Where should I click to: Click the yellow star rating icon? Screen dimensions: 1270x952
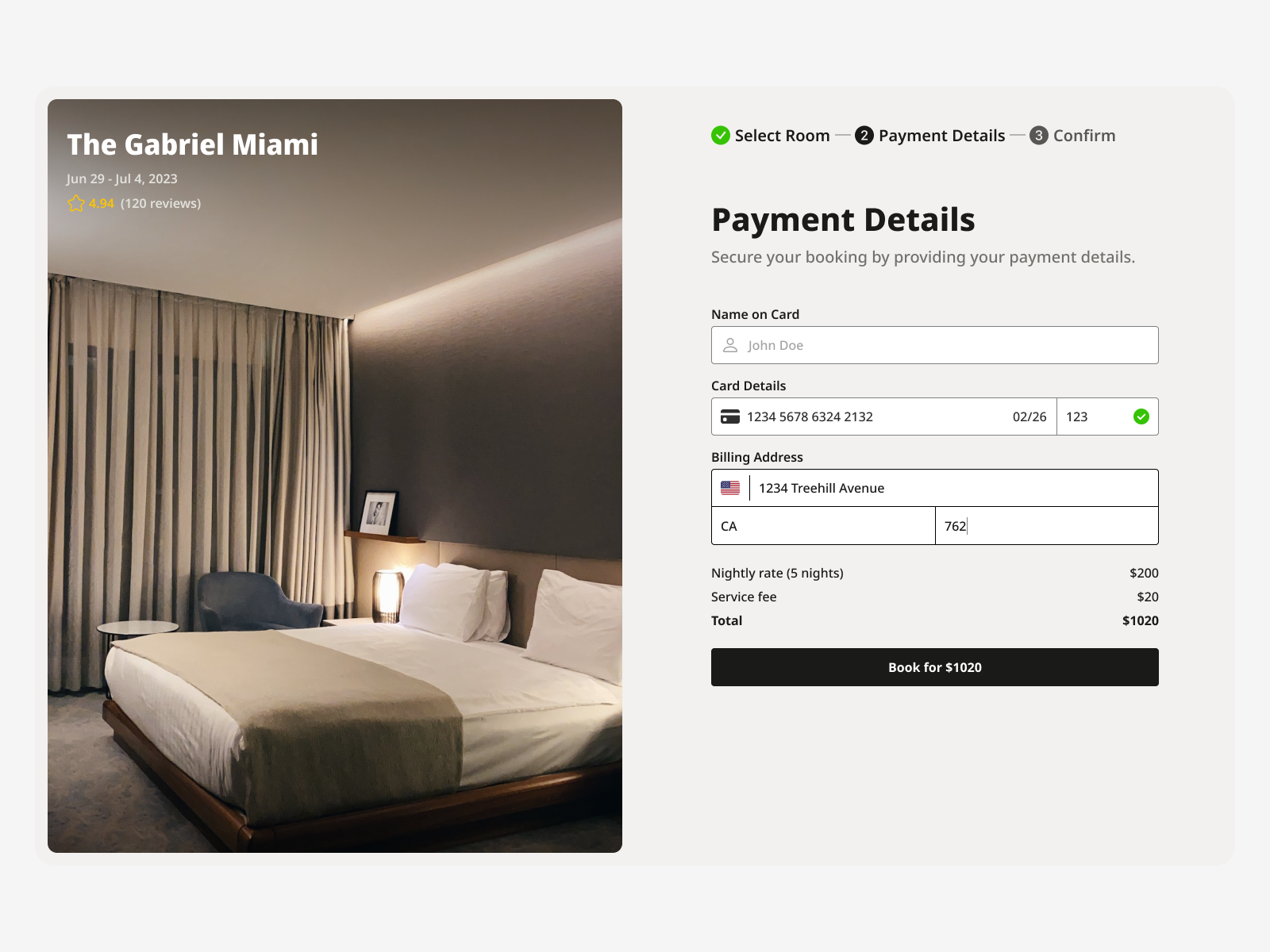tap(76, 203)
